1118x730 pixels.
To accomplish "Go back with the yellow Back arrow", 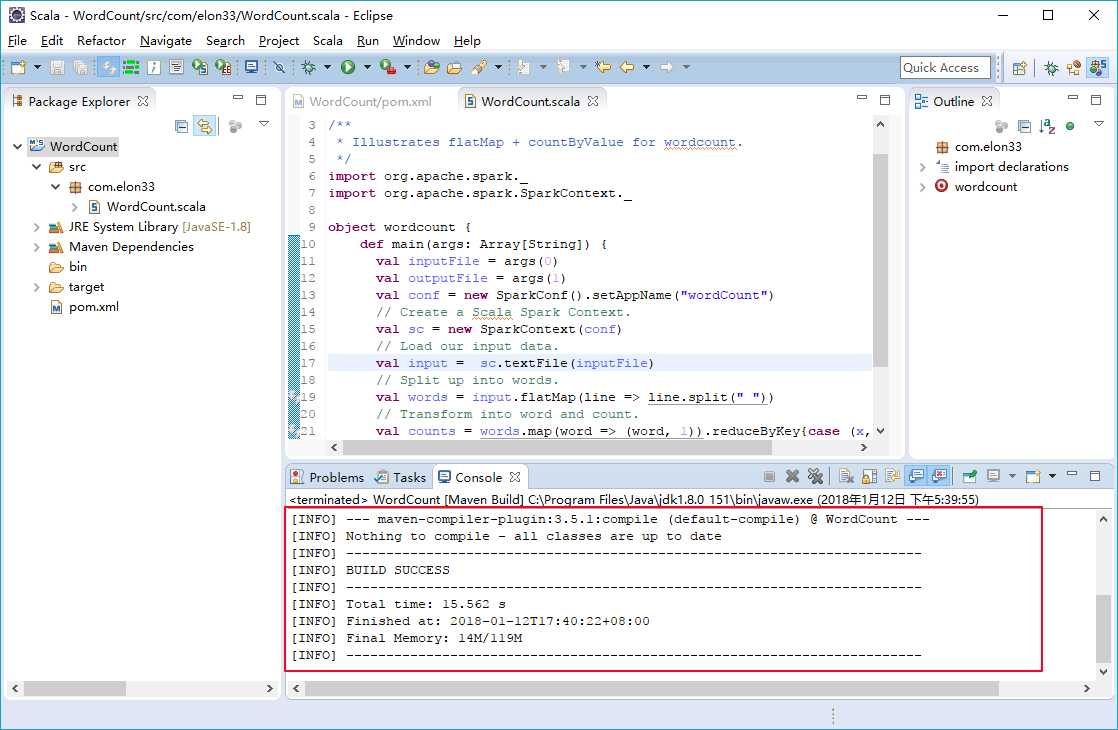I will (x=627, y=67).
